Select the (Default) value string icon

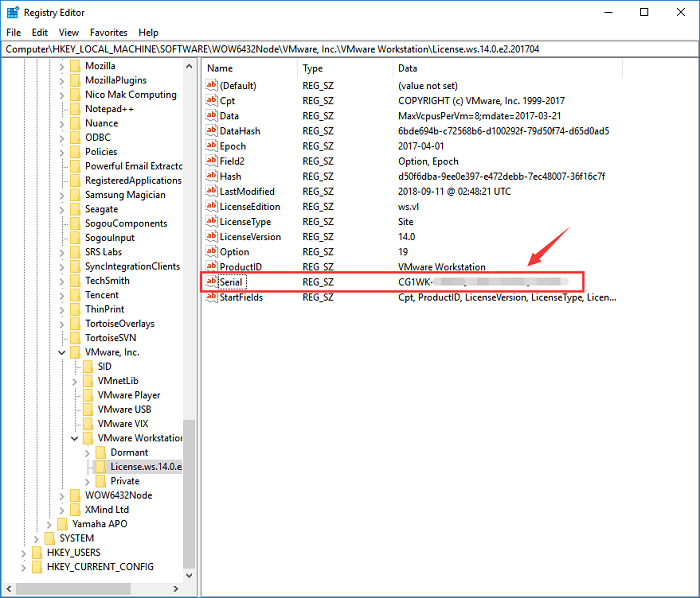pyautogui.click(x=212, y=85)
